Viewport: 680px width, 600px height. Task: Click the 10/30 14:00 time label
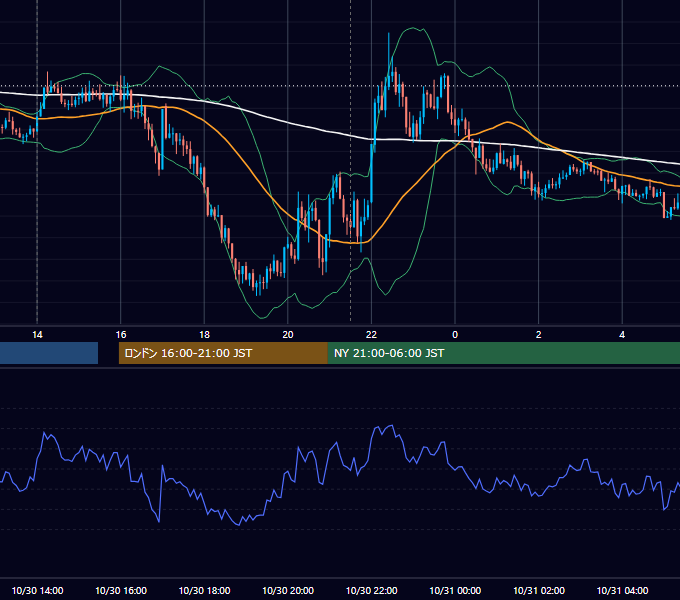[x=37, y=590]
